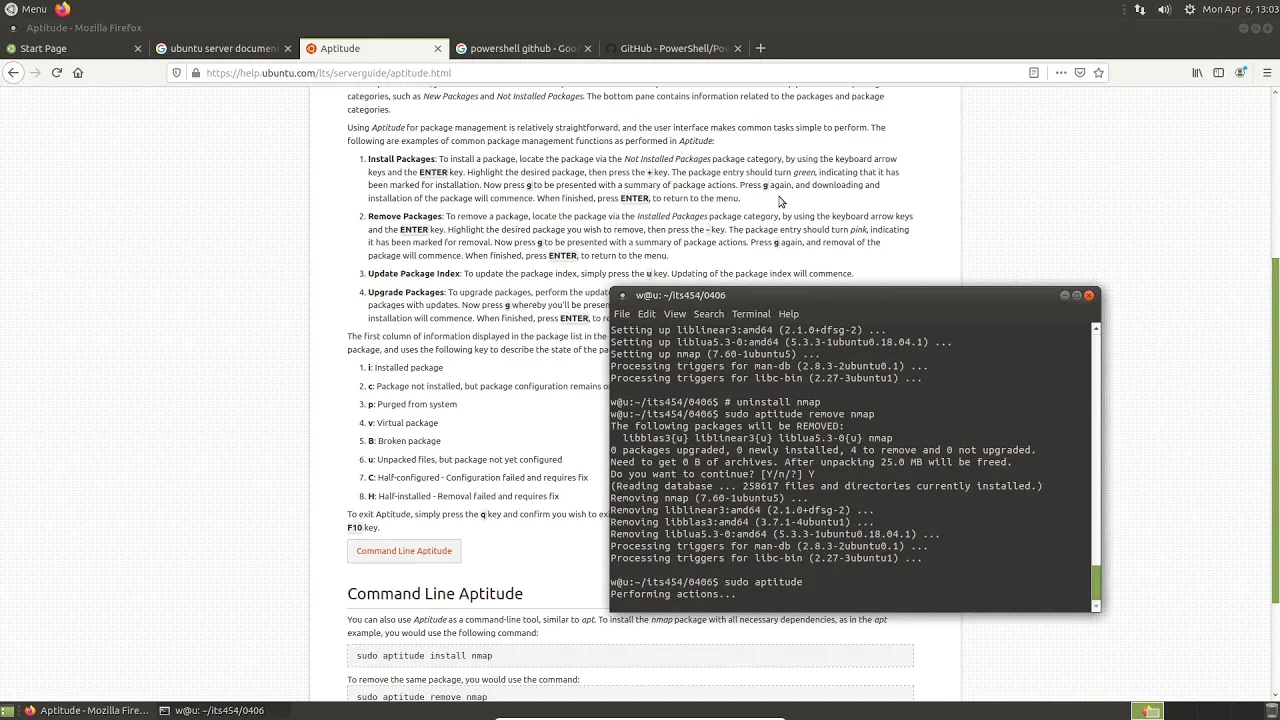Close the ubuntu server documentation tab
1280x720 pixels.
coord(288,48)
